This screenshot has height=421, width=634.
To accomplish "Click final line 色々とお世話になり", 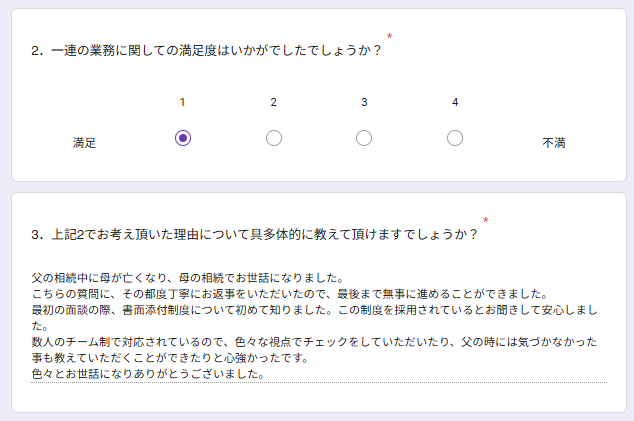I will [x=147, y=374].
